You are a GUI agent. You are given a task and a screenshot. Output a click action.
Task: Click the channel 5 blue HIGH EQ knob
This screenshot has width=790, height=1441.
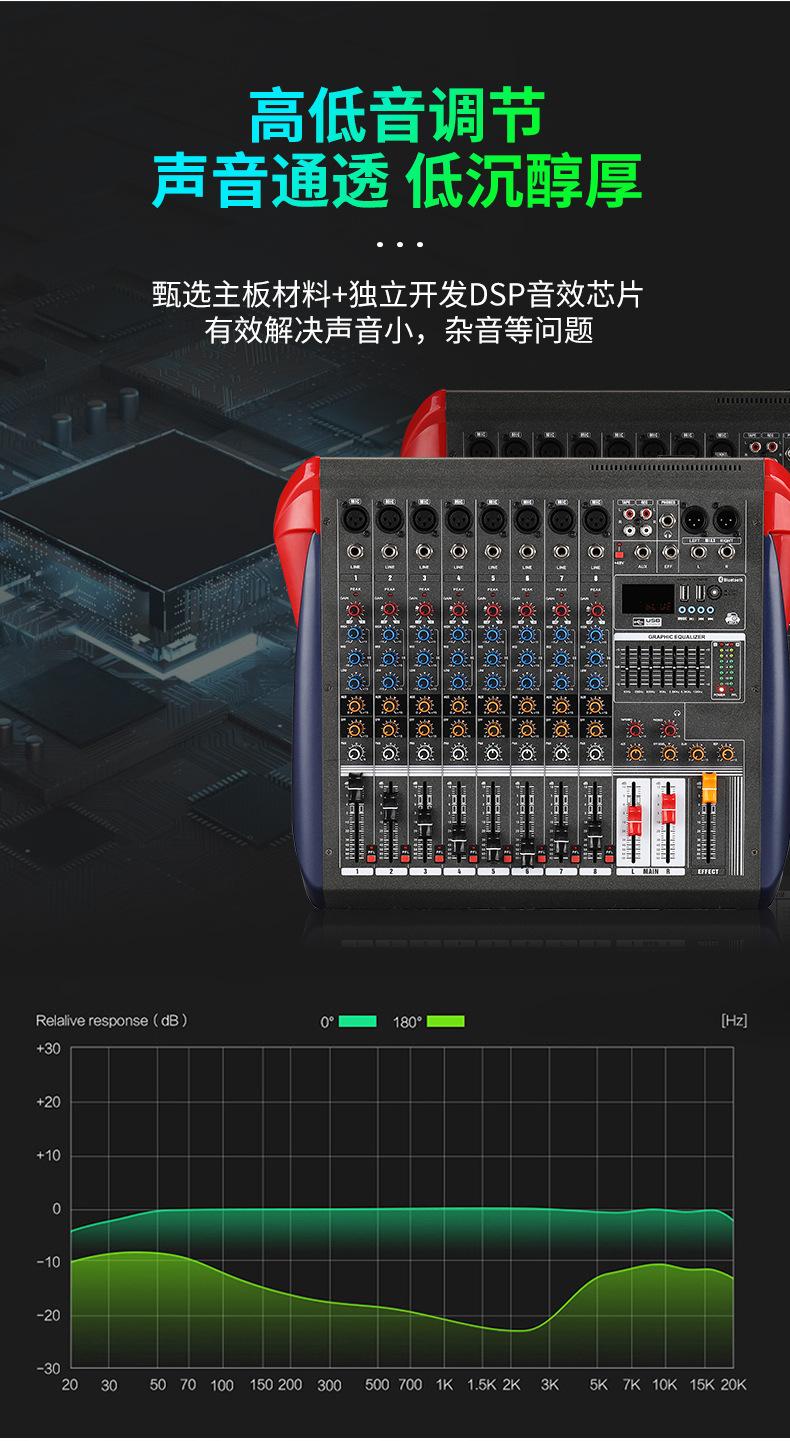click(492, 634)
